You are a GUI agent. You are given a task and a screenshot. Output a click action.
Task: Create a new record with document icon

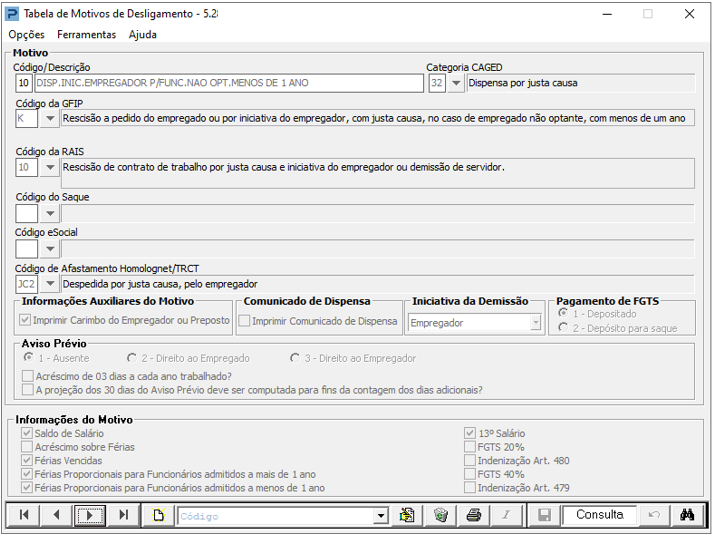pos(158,516)
